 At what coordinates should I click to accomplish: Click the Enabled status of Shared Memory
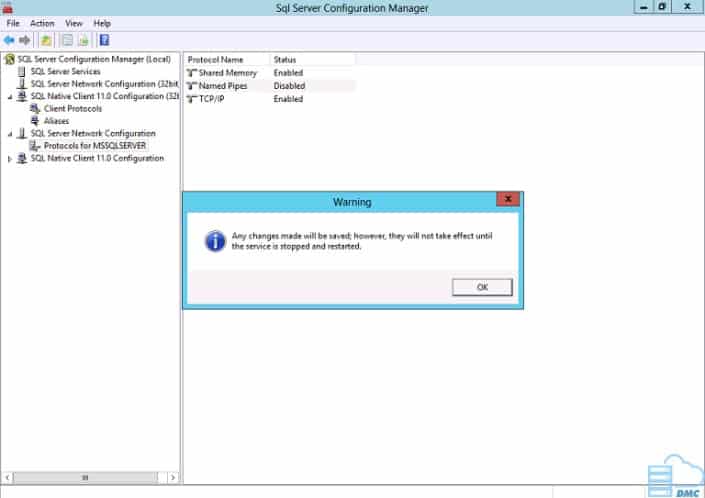tap(288, 73)
